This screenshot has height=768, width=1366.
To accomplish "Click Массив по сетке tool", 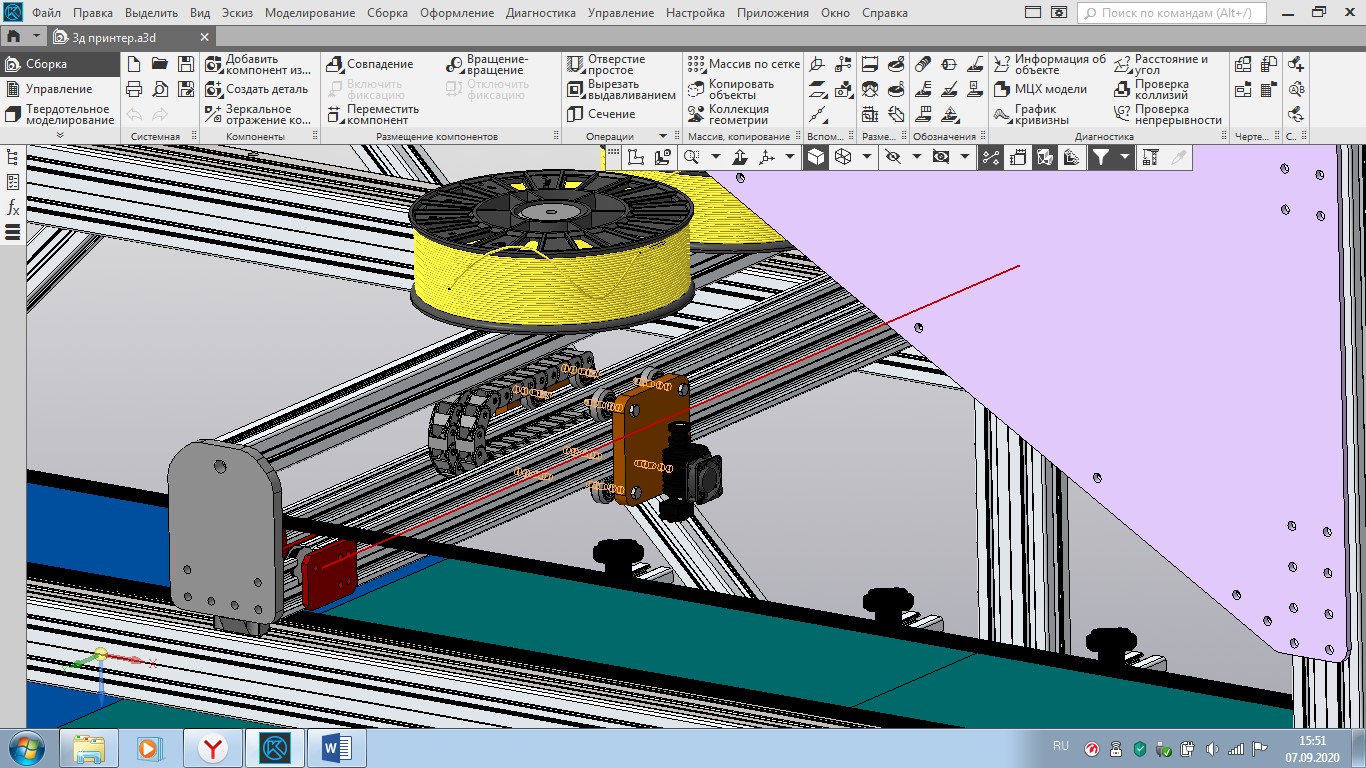I will 744,64.
